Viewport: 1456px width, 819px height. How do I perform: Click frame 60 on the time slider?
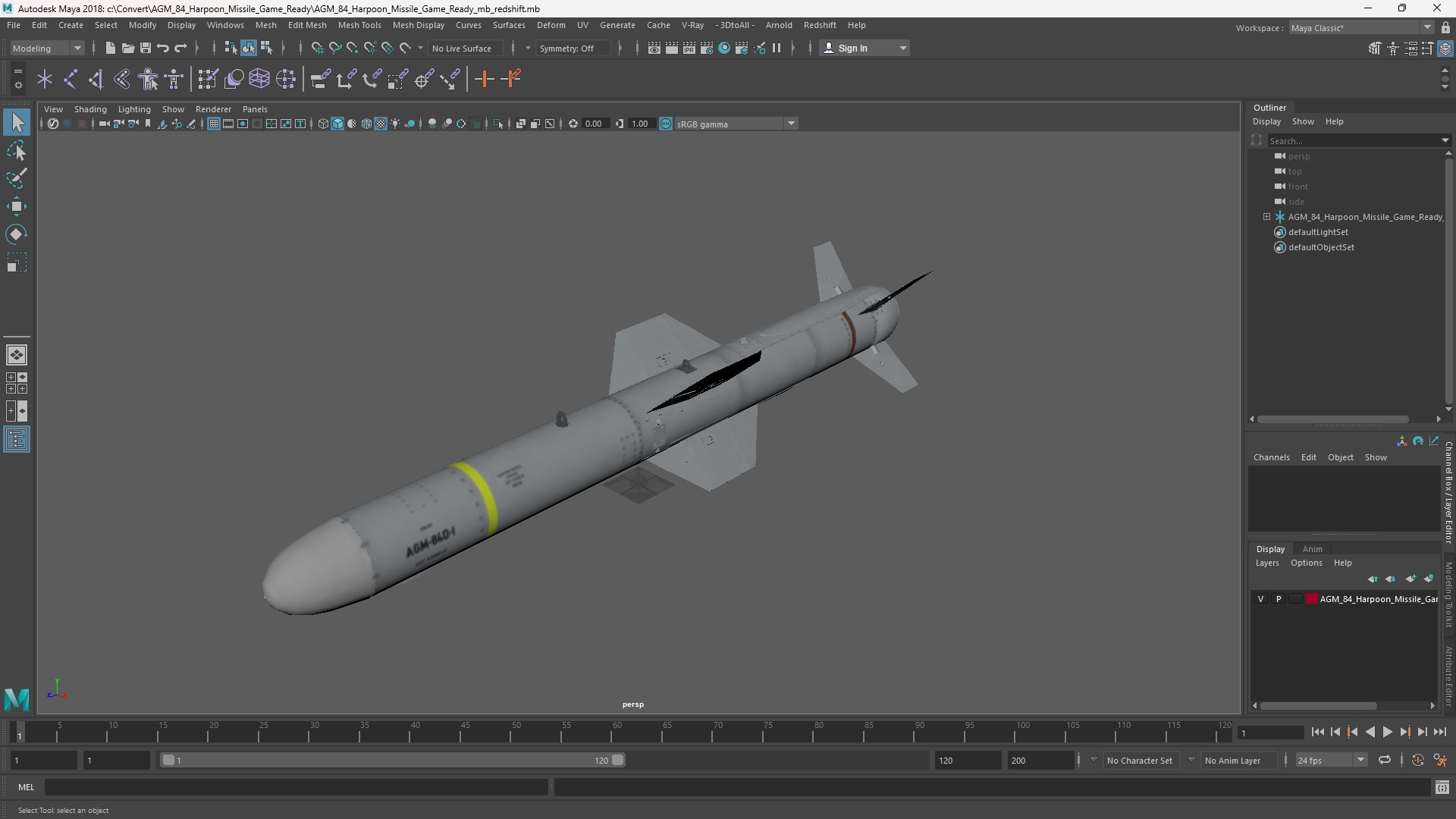pos(616,733)
